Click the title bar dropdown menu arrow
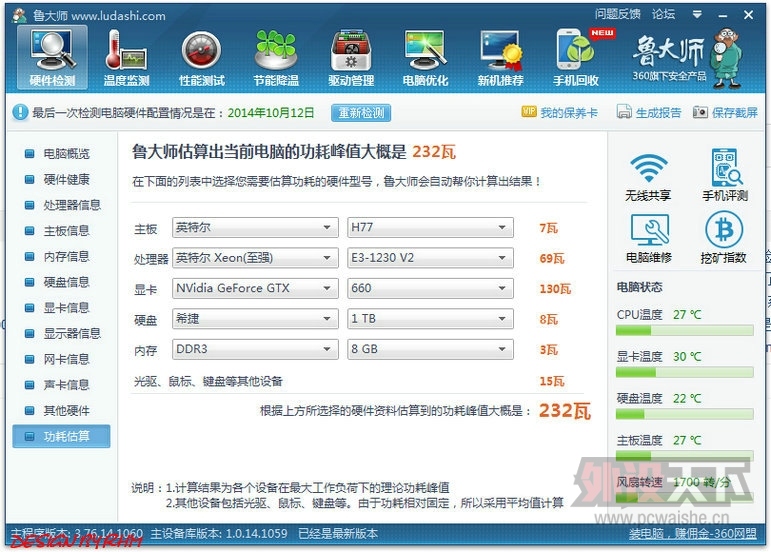This screenshot has width=771, height=552. 697,15
